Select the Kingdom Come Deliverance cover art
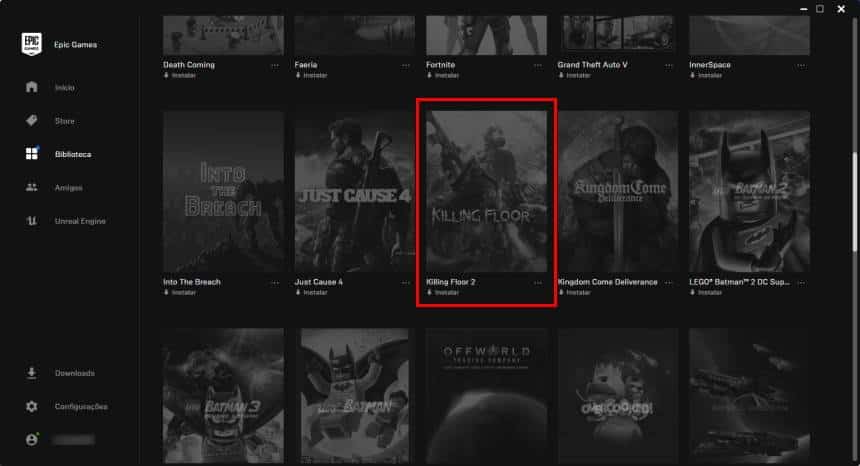 pyautogui.click(x=618, y=191)
